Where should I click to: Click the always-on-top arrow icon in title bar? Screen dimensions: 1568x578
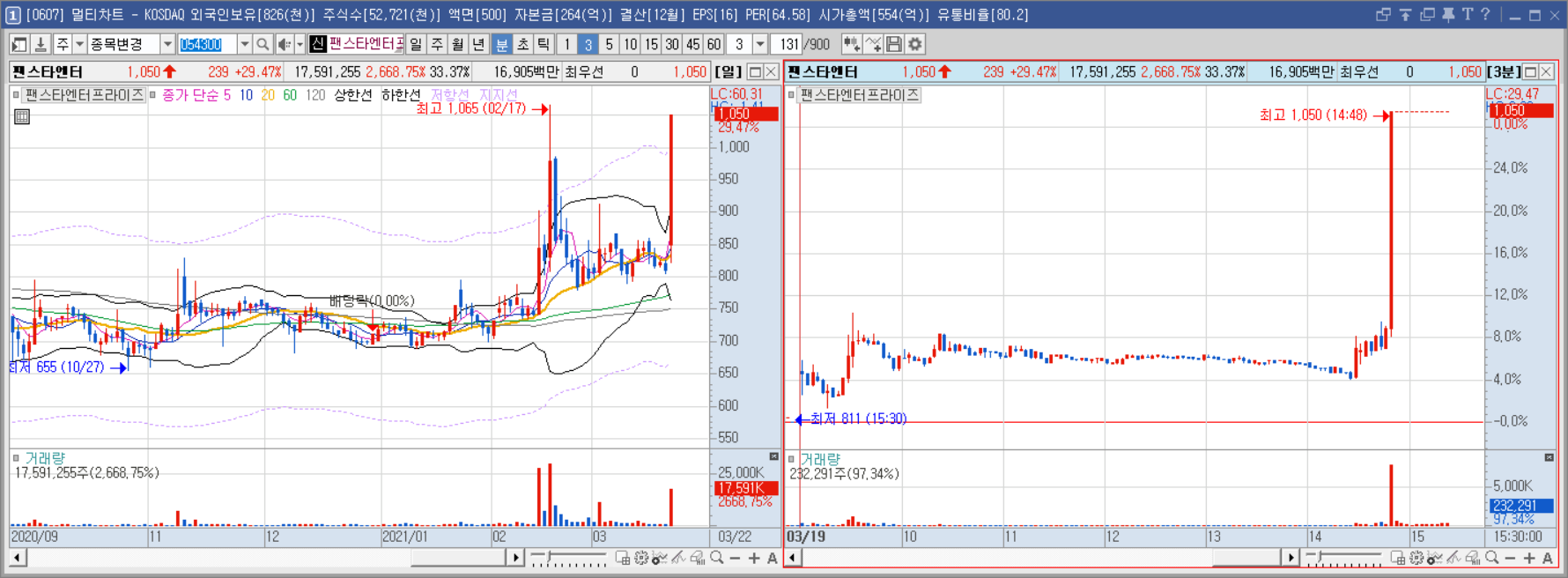pyautogui.click(x=1405, y=15)
